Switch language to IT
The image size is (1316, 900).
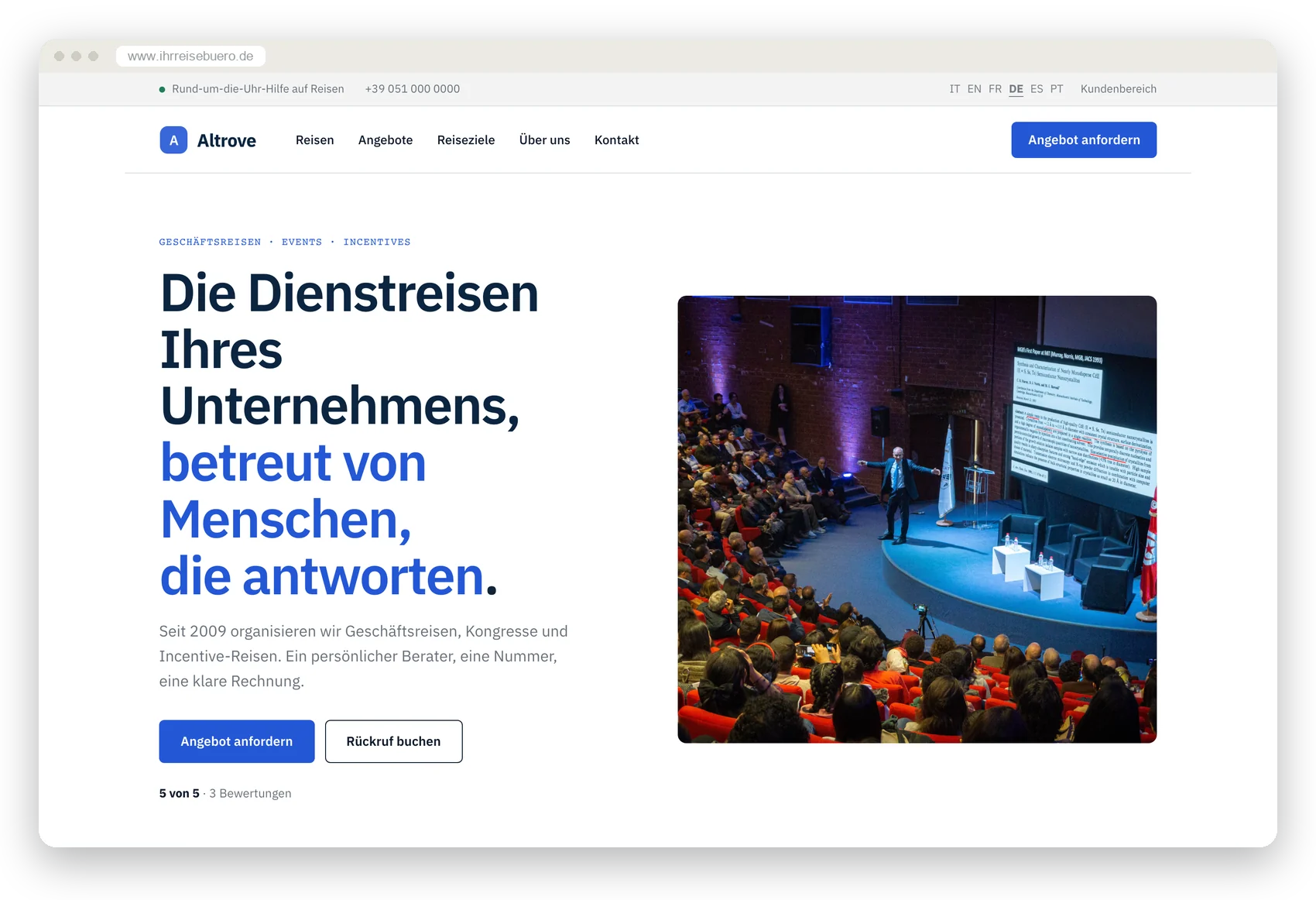pos(954,89)
